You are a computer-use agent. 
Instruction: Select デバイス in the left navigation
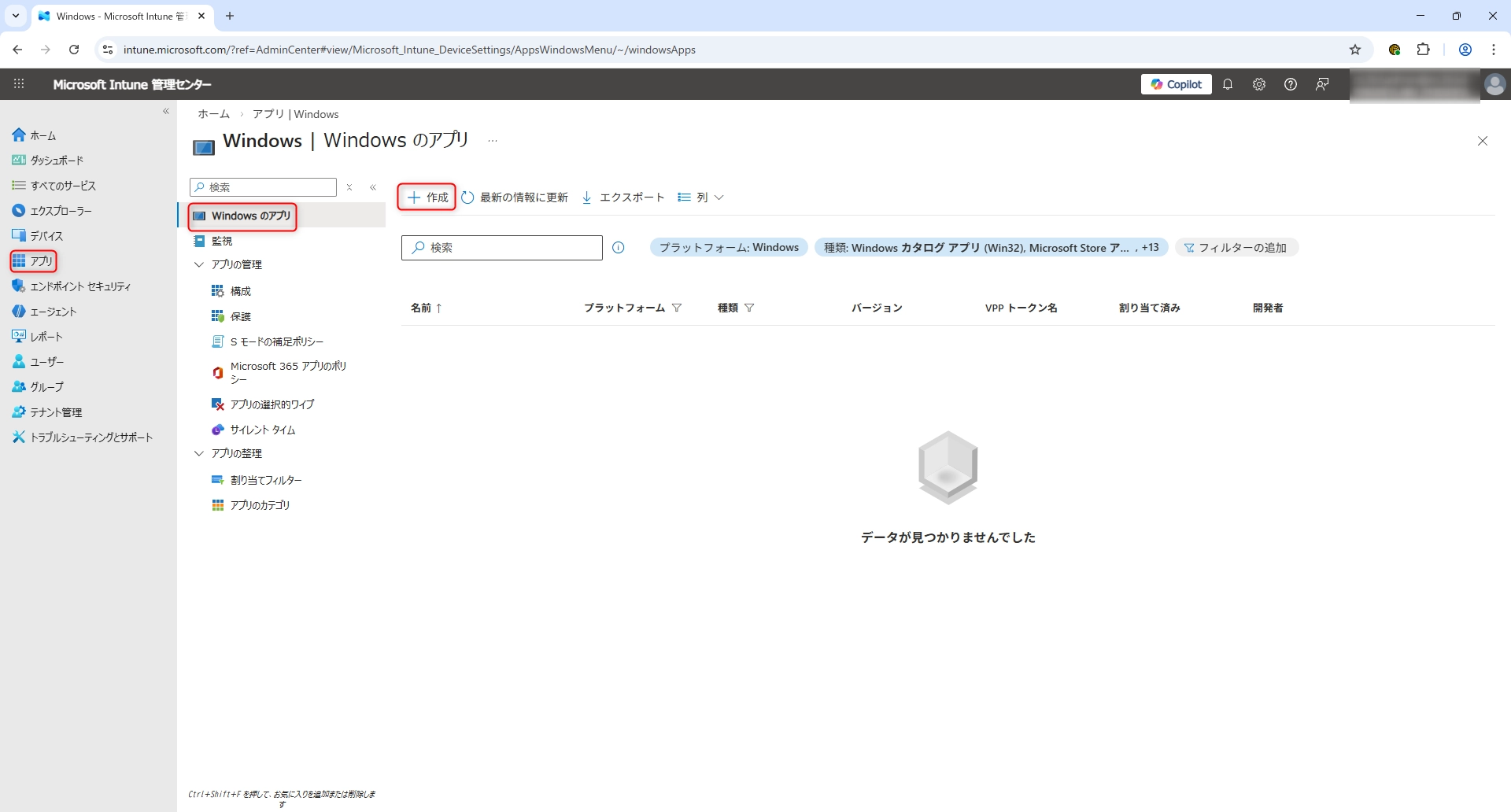coord(46,236)
